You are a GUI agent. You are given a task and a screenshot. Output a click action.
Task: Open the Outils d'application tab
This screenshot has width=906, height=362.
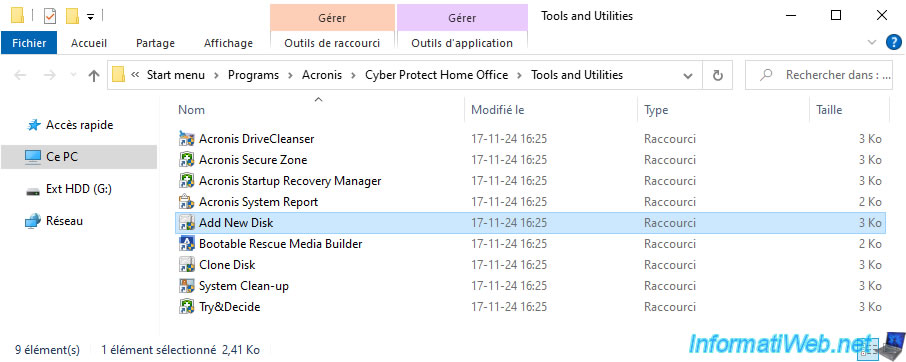pyautogui.click(x=462, y=43)
